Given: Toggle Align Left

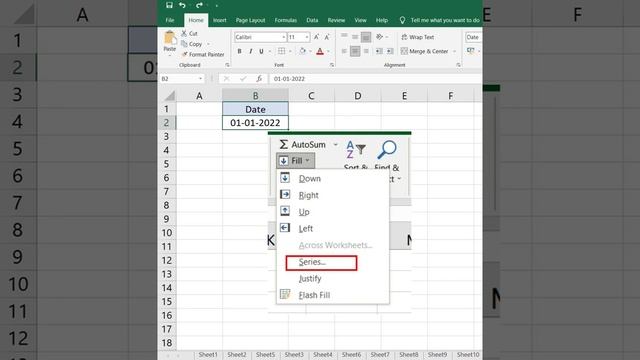Looking at the screenshot, I should (x=344, y=51).
